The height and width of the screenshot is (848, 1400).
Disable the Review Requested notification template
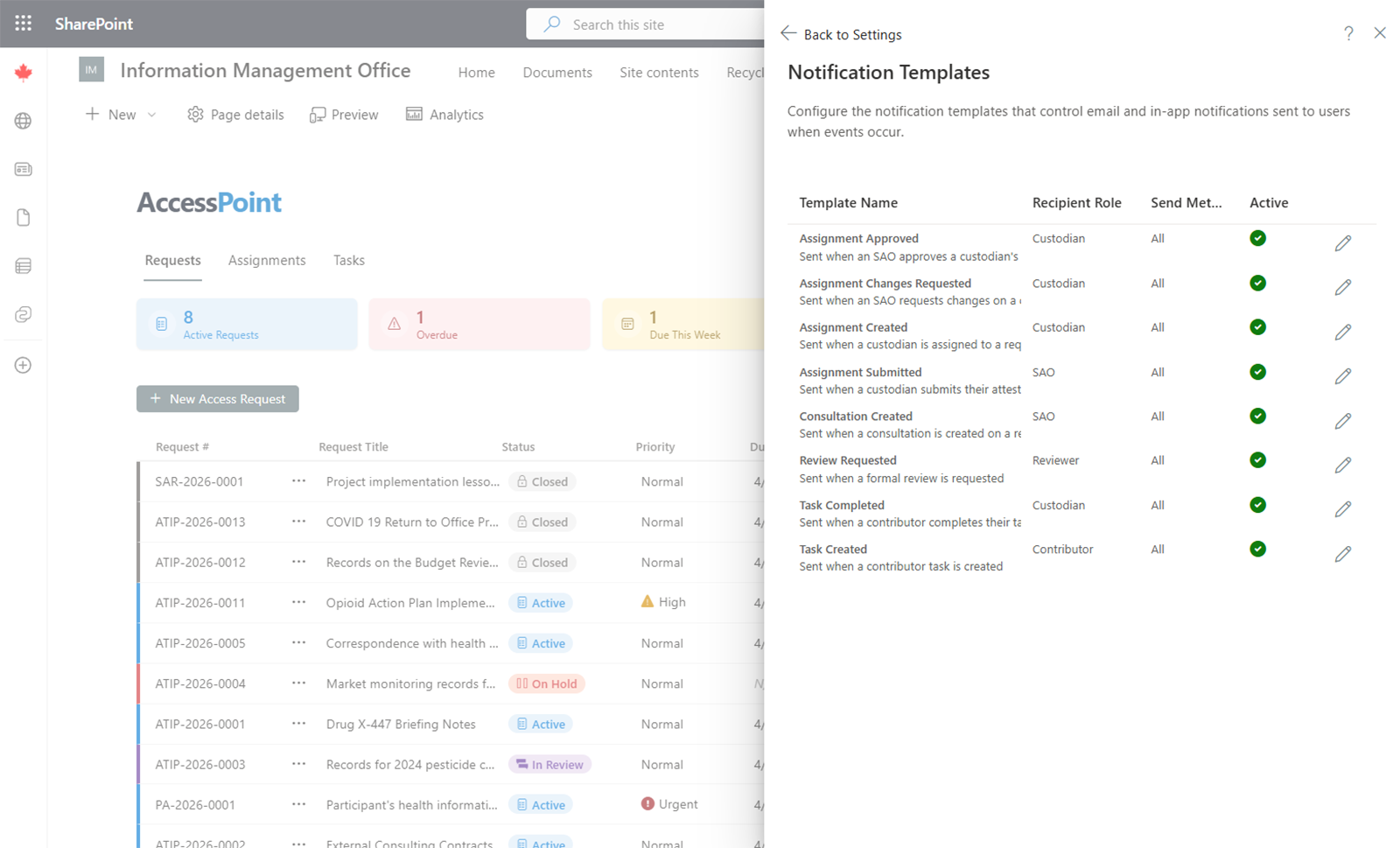[x=1257, y=459]
